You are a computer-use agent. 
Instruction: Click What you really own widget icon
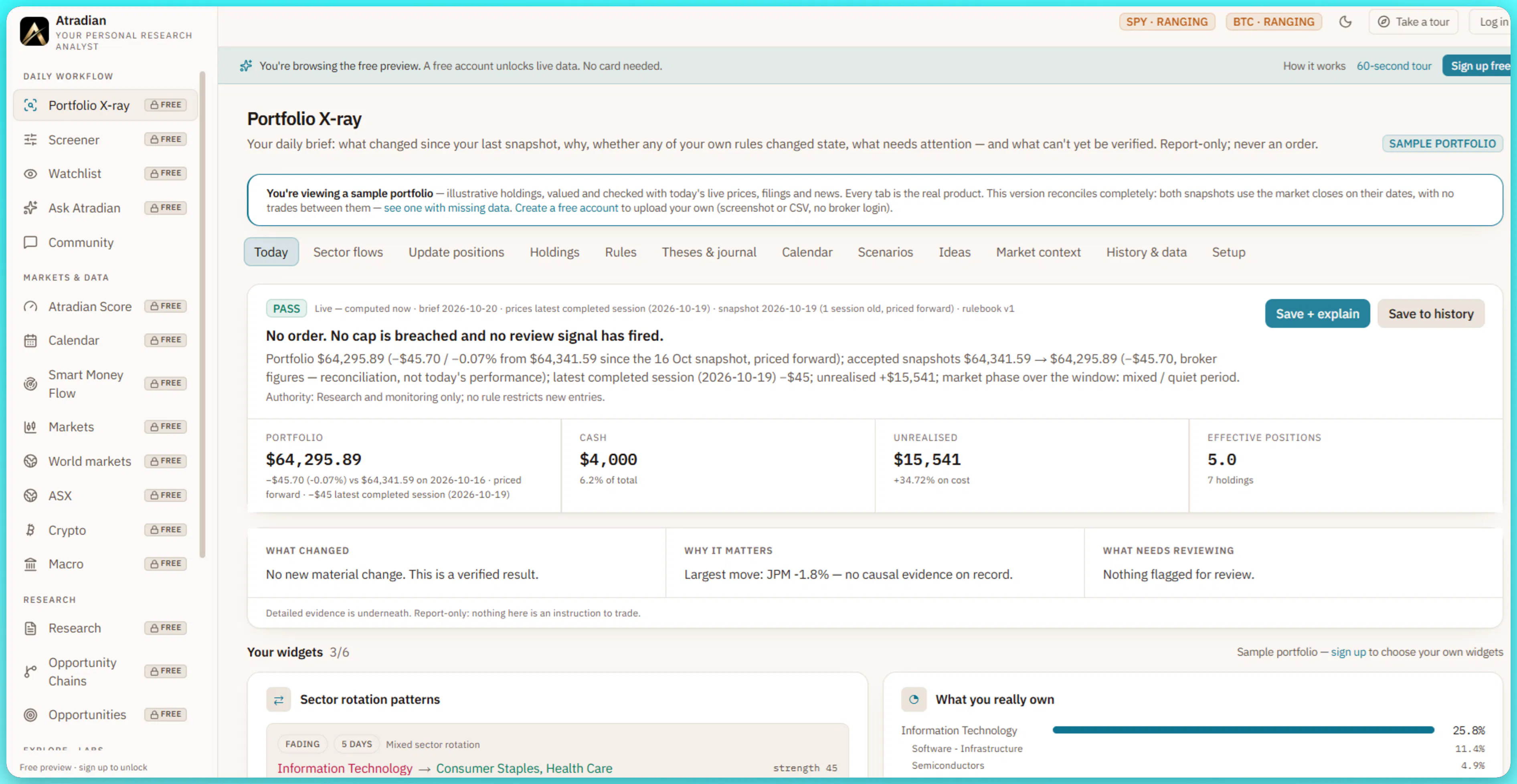click(x=914, y=699)
